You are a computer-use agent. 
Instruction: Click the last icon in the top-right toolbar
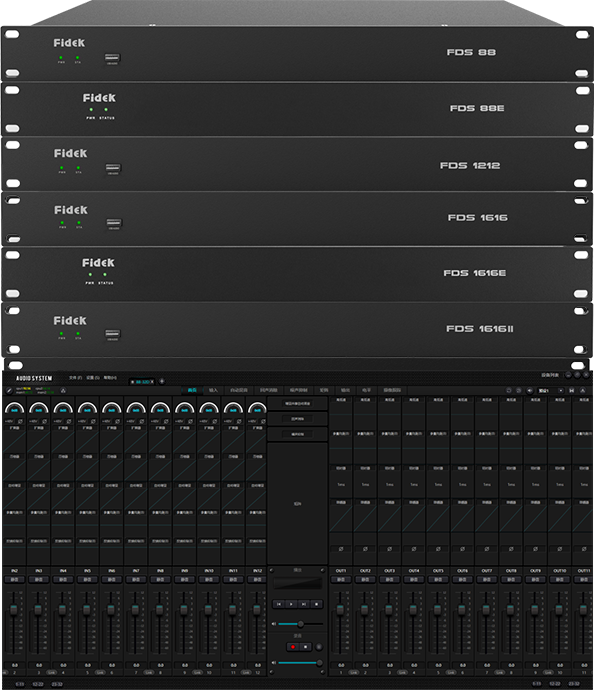tap(583, 390)
